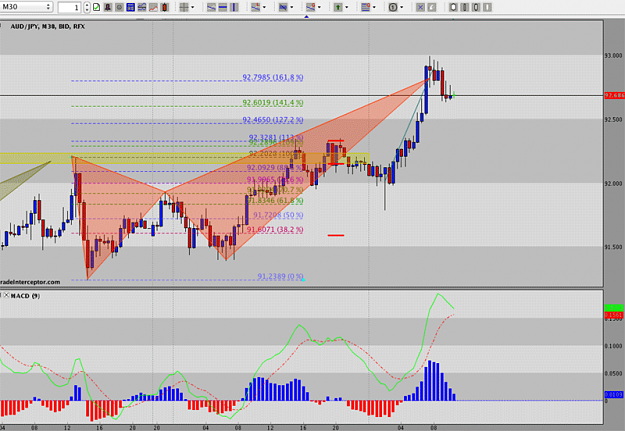Select the vertical line drawing tool
Image resolution: width=625 pixels, height=431 pixels.
click(x=234, y=7)
